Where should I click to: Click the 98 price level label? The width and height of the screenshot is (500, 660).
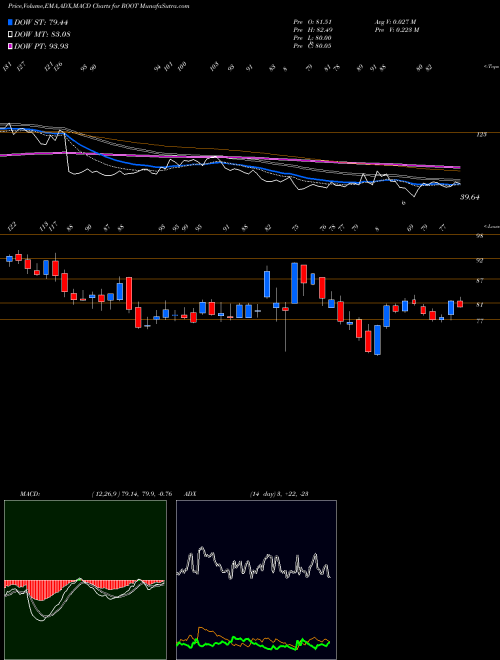tap(479, 236)
